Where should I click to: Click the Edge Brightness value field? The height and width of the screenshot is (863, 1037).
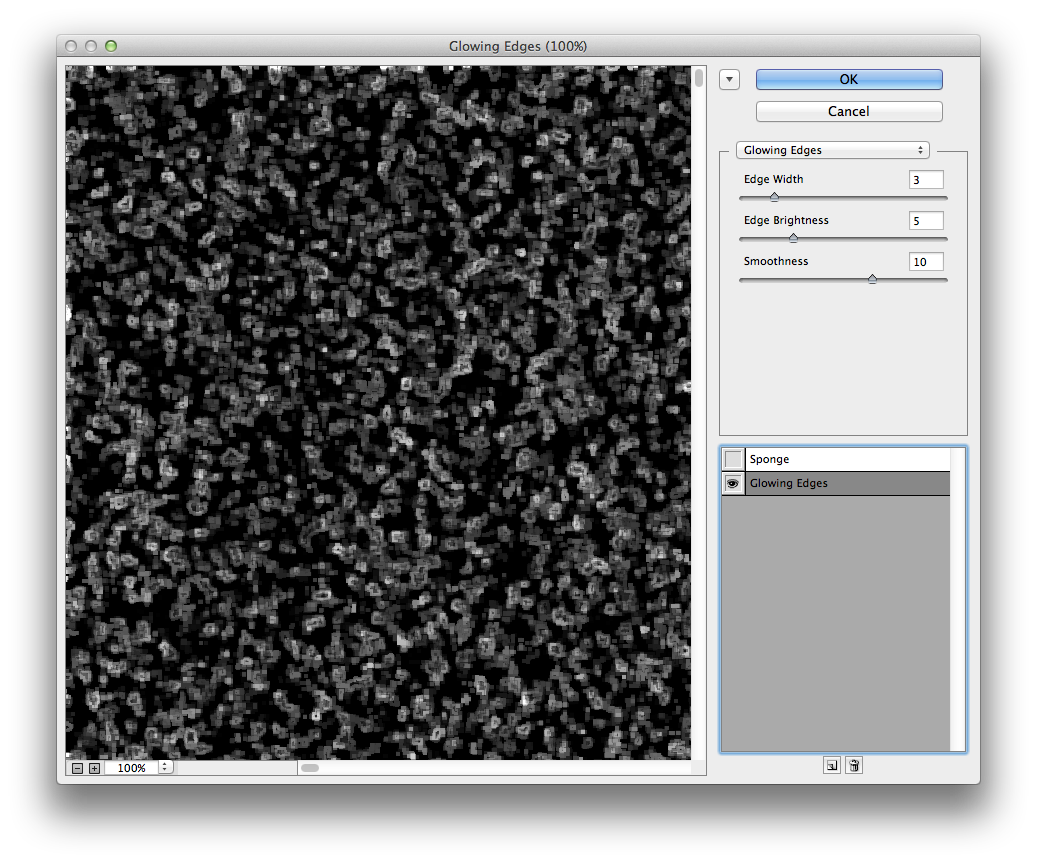click(925, 221)
